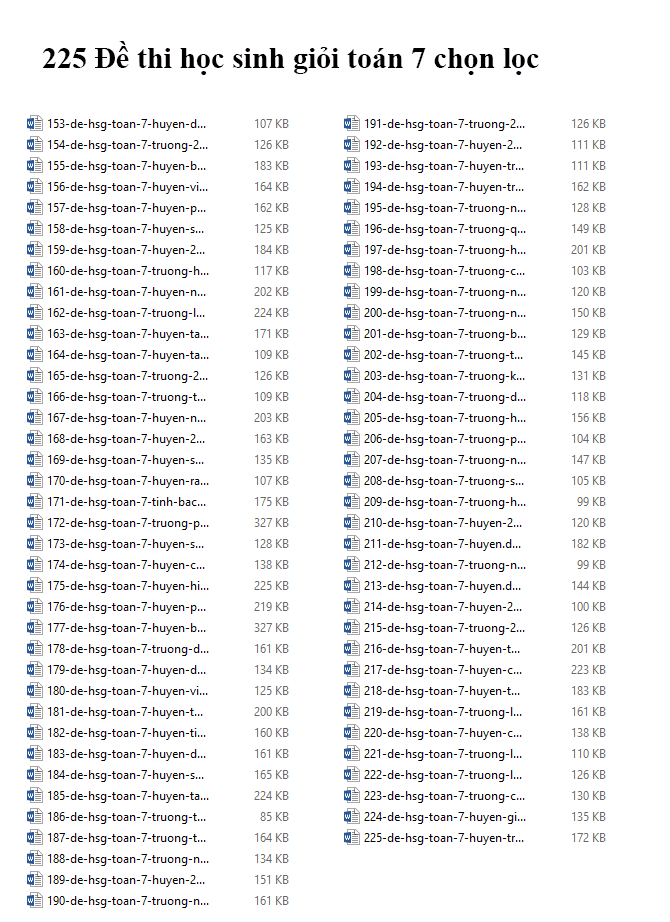Click the Word icon for file 171-de-hsg-toan-7-tinh-bac
The height and width of the screenshot is (922, 670).
pyautogui.click(x=35, y=502)
